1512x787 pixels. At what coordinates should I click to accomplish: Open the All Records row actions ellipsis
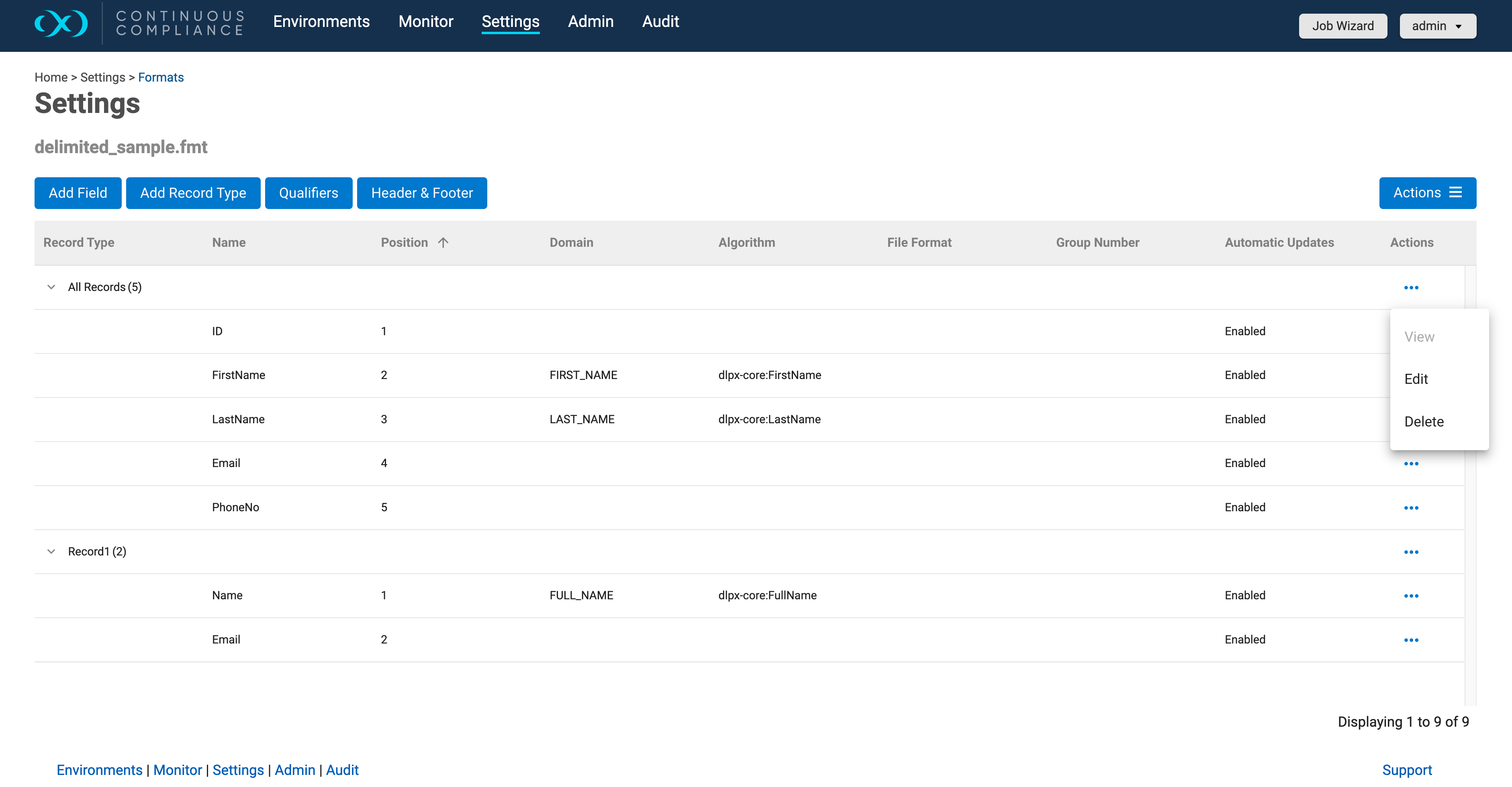1411,288
